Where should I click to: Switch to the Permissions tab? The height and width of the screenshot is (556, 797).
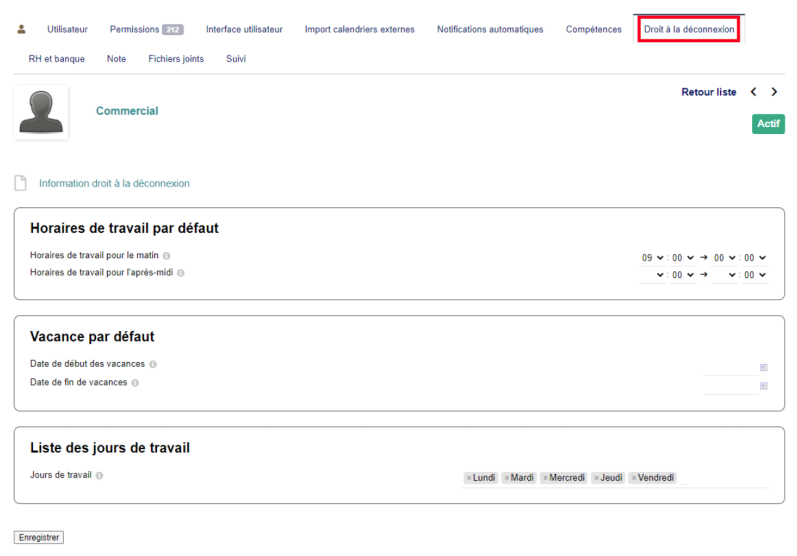point(146,29)
